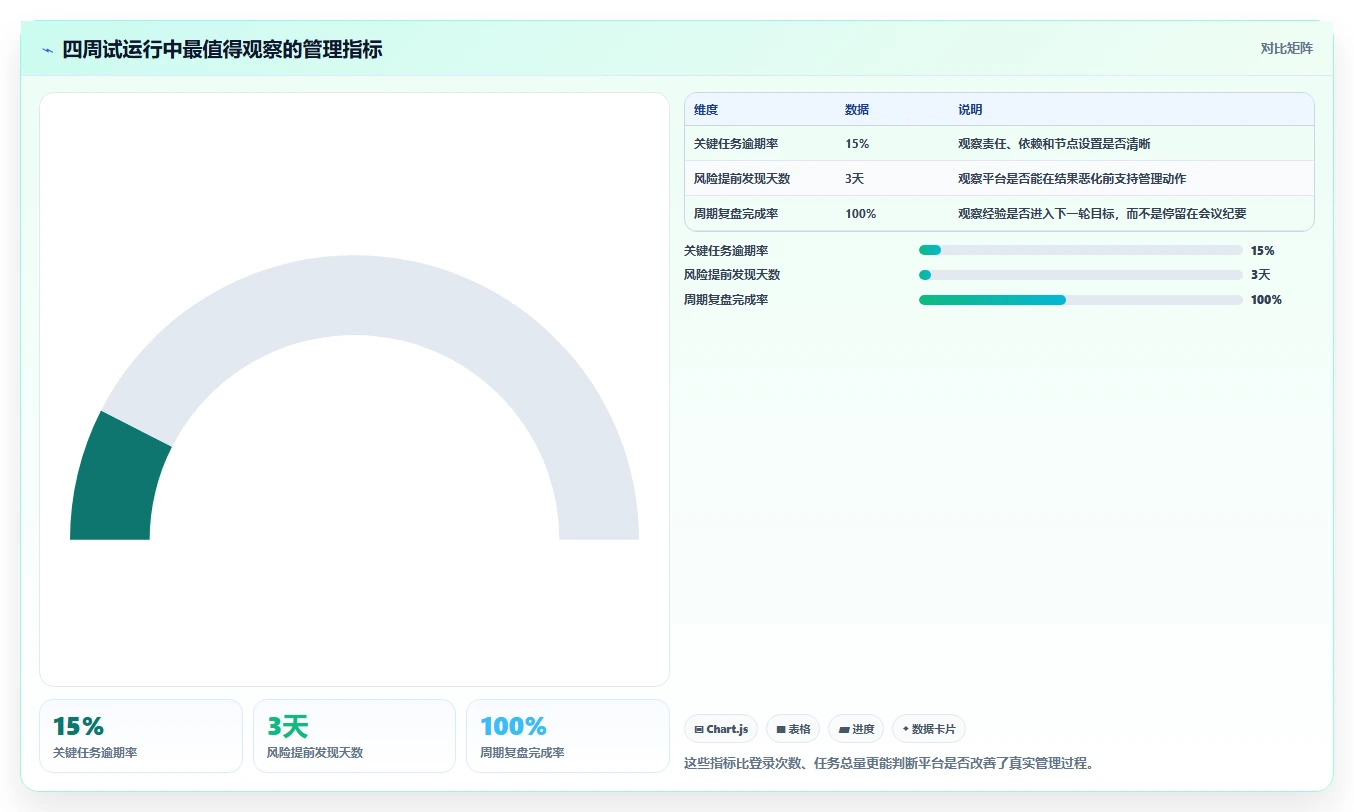The width and height of the screenshot is (1354, 812).
Task: Click the 观察责任、依赖和节点设置是否清晰 cell
Action: 1054,143
